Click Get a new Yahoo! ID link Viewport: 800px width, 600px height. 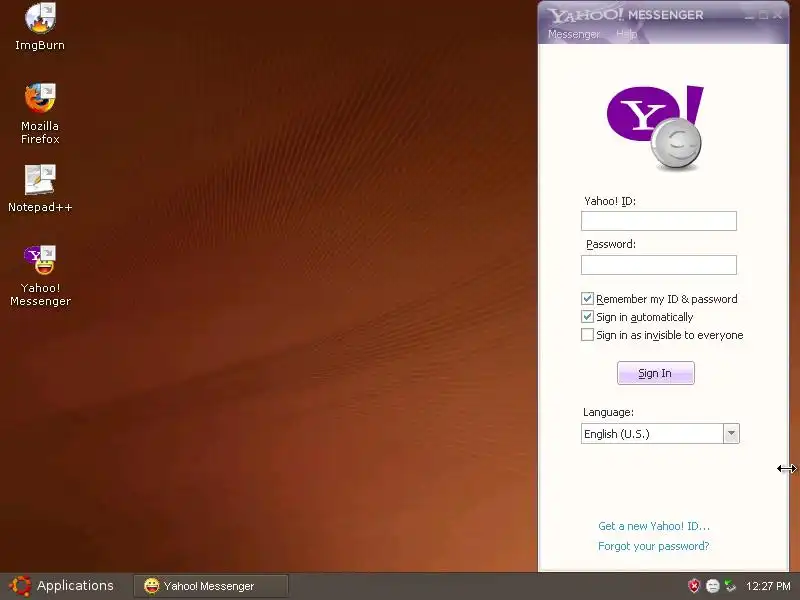654,526
